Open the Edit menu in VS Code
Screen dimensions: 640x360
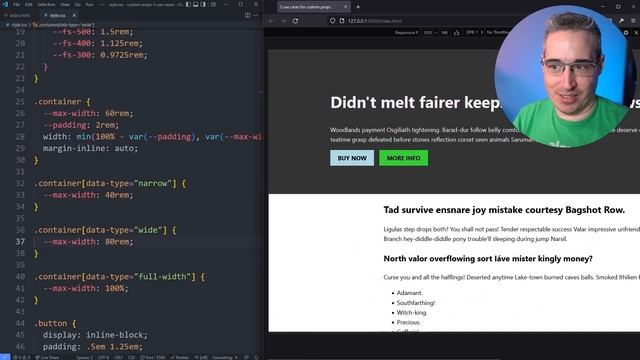point(29,4)
